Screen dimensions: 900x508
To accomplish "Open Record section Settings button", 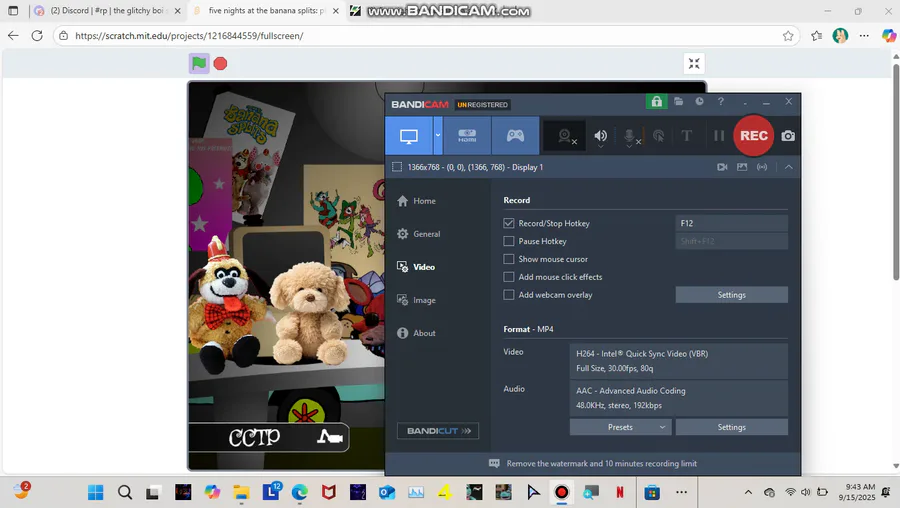I will (731, 294).
